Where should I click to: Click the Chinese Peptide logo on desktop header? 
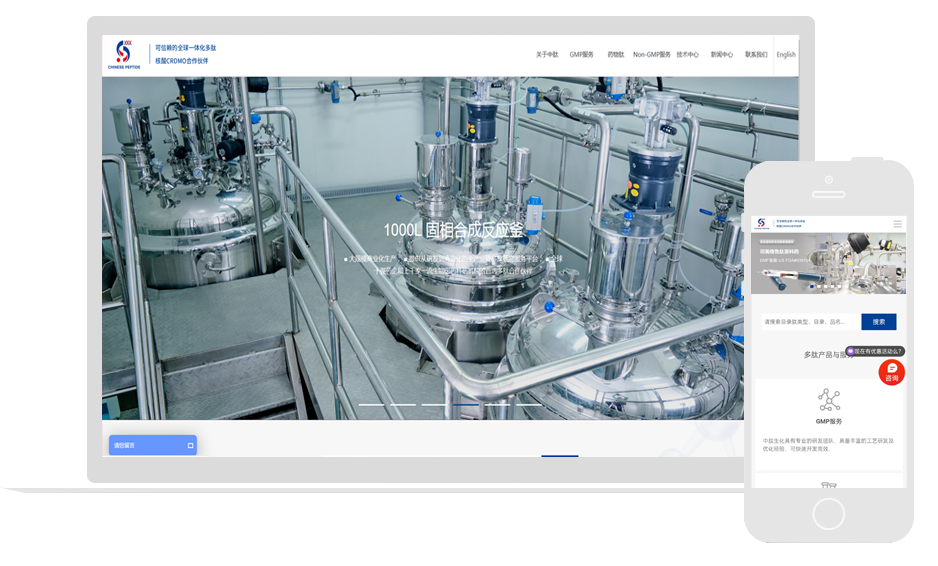pos(124,55)
